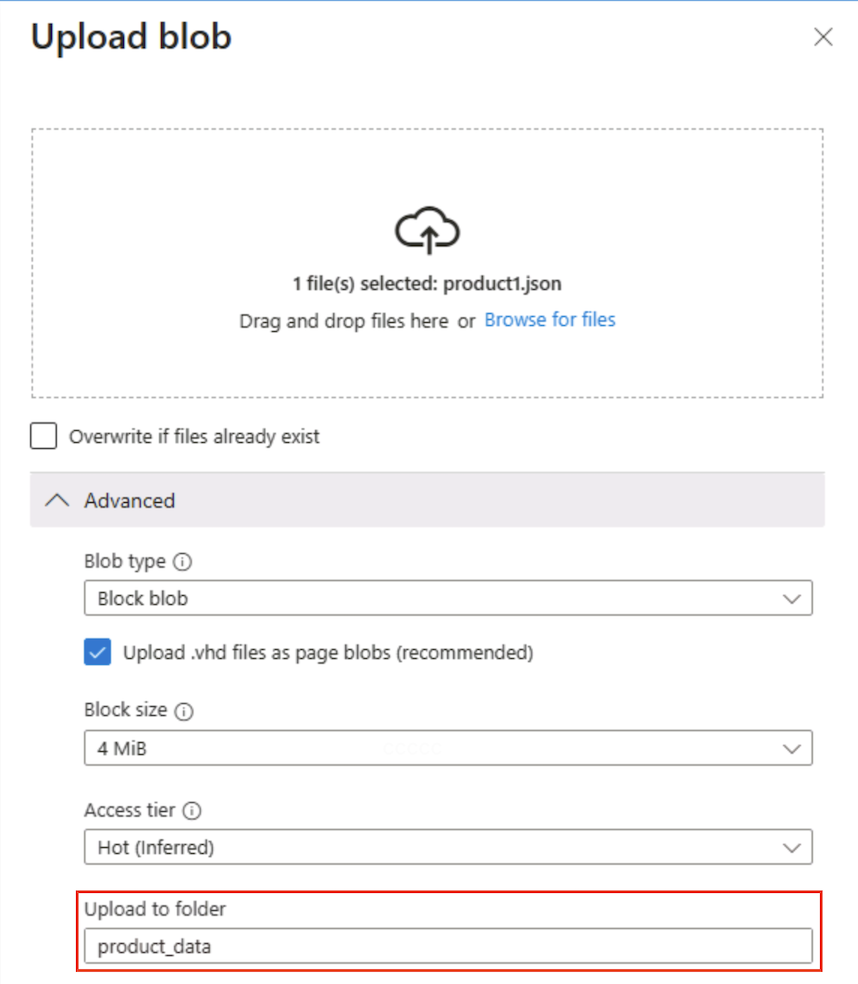Click the Browse for files link
The width and height of the screenshot is (858, 984).
(549, 320)
